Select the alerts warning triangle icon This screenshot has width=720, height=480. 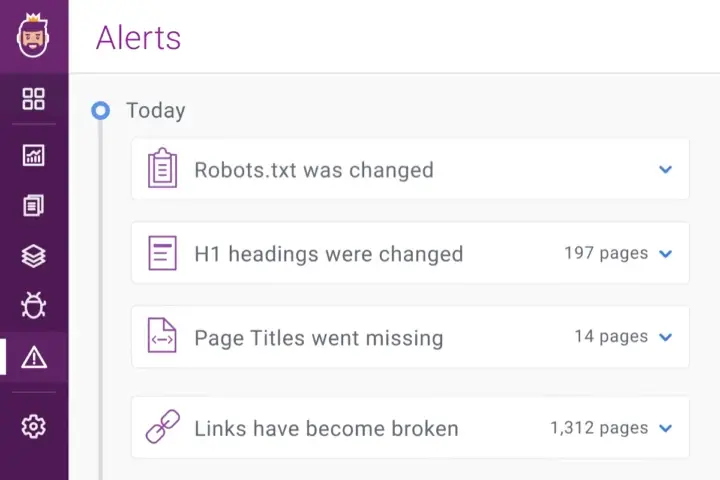pos(34,357)
